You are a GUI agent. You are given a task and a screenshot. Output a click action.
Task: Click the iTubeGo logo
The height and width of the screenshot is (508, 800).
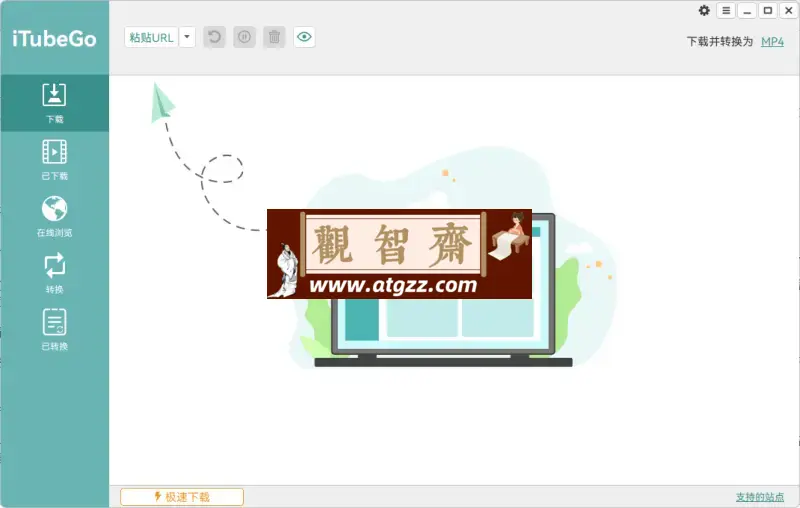pyautogui.click(x=54, y=39)
